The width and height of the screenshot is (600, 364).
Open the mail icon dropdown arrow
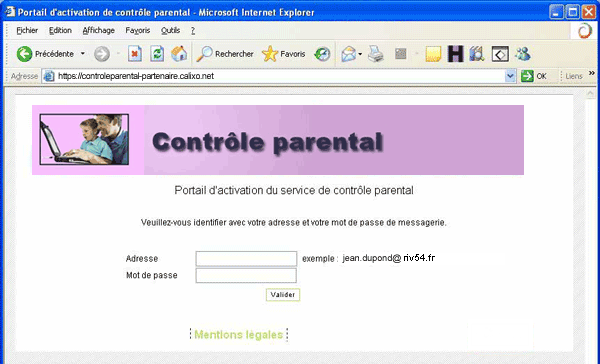360,54
